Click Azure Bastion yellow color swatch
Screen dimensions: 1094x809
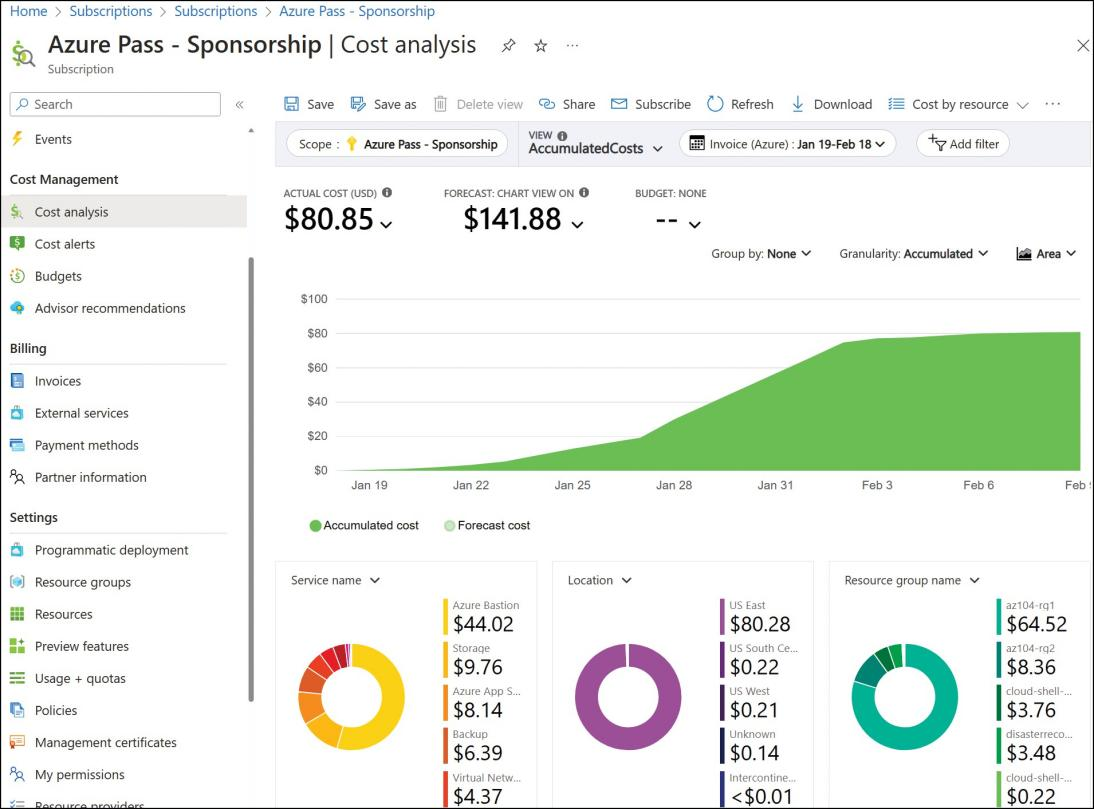tap(445, 617)
